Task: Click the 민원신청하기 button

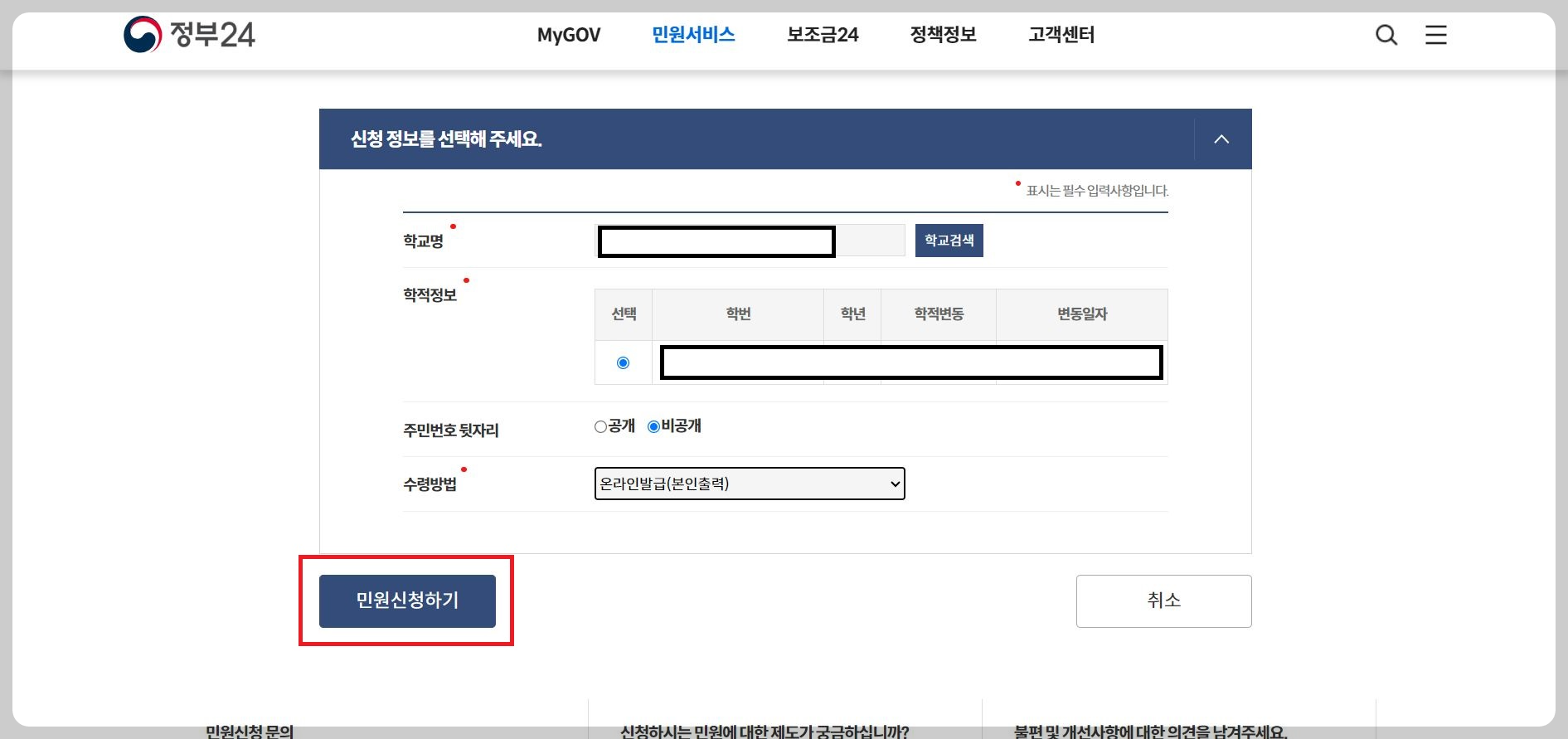Action: coord(407,601)
